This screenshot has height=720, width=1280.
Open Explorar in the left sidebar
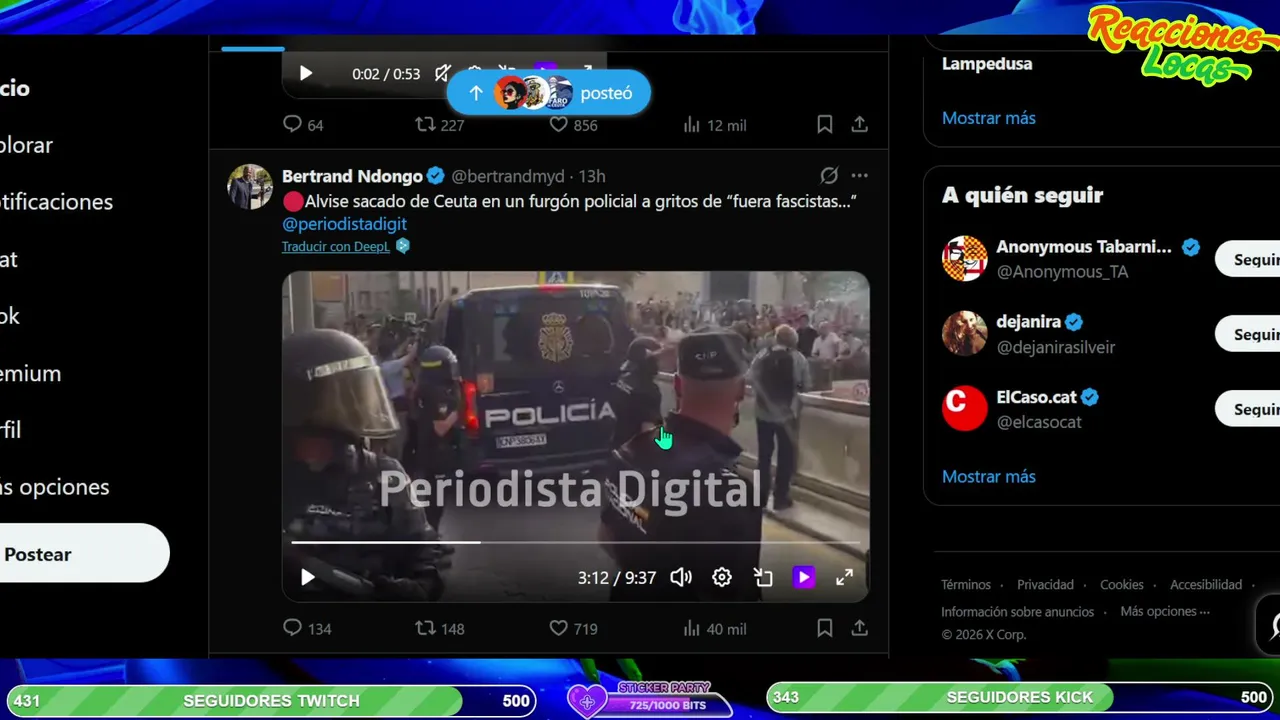pyautogui.click(x=26, y=145)
